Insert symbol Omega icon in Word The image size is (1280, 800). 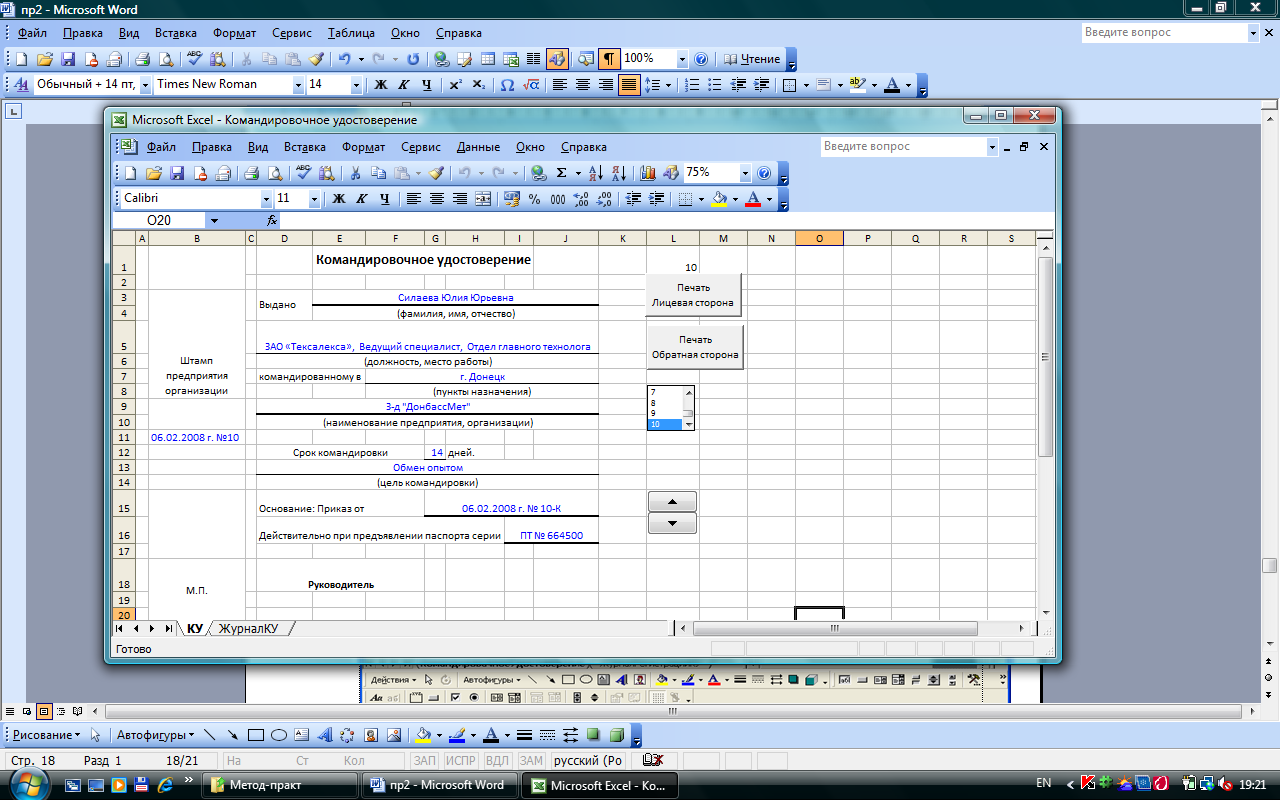[x=507, y=85]
